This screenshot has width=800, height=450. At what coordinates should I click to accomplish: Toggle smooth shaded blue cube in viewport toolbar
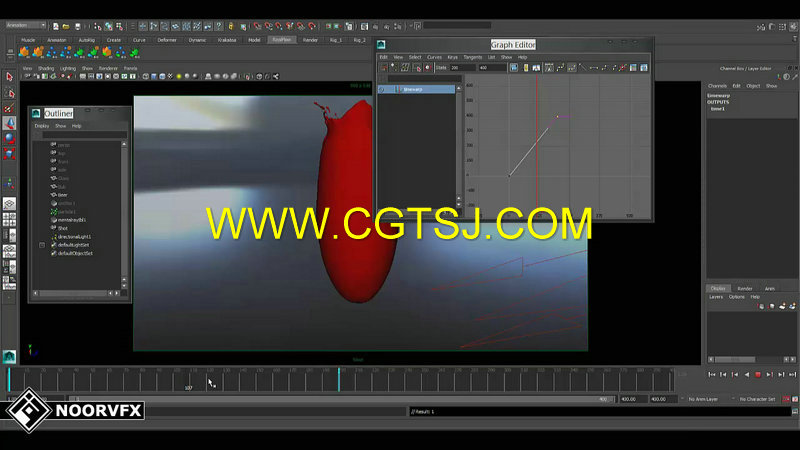154,77
